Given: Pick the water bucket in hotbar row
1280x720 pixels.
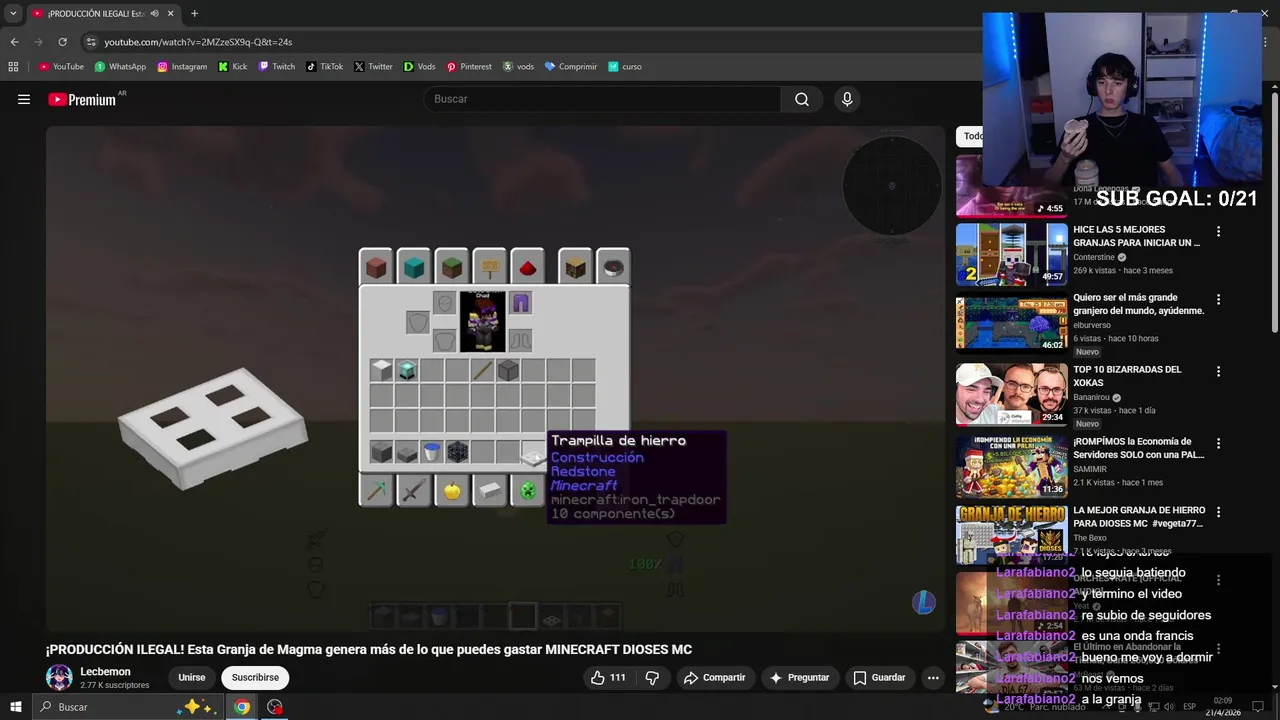Looking at the screenshot, I should [x=432, y=452].
